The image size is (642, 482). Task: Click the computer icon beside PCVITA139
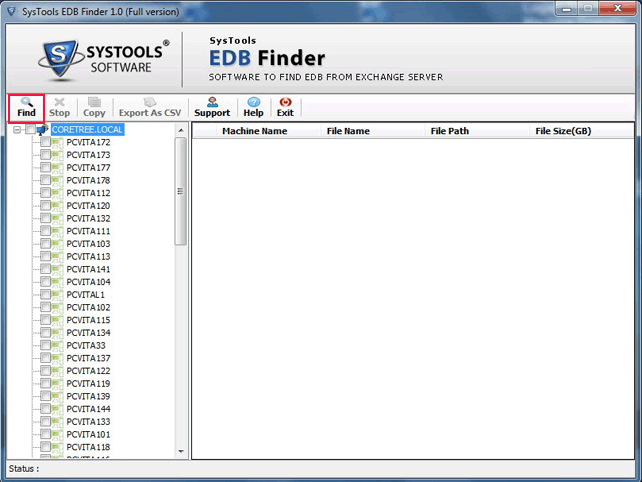[57, 396]
